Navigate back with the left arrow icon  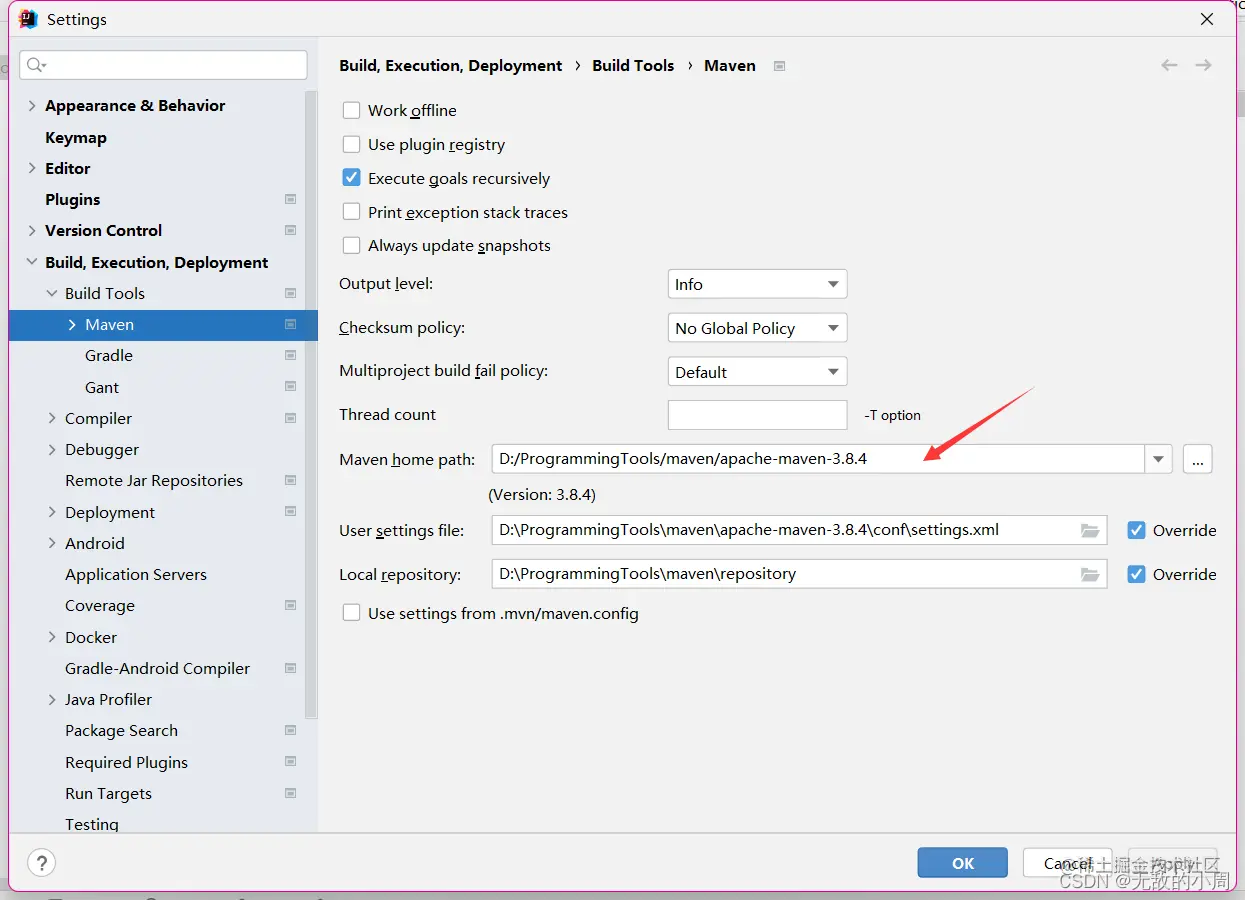pos(1169,65)
